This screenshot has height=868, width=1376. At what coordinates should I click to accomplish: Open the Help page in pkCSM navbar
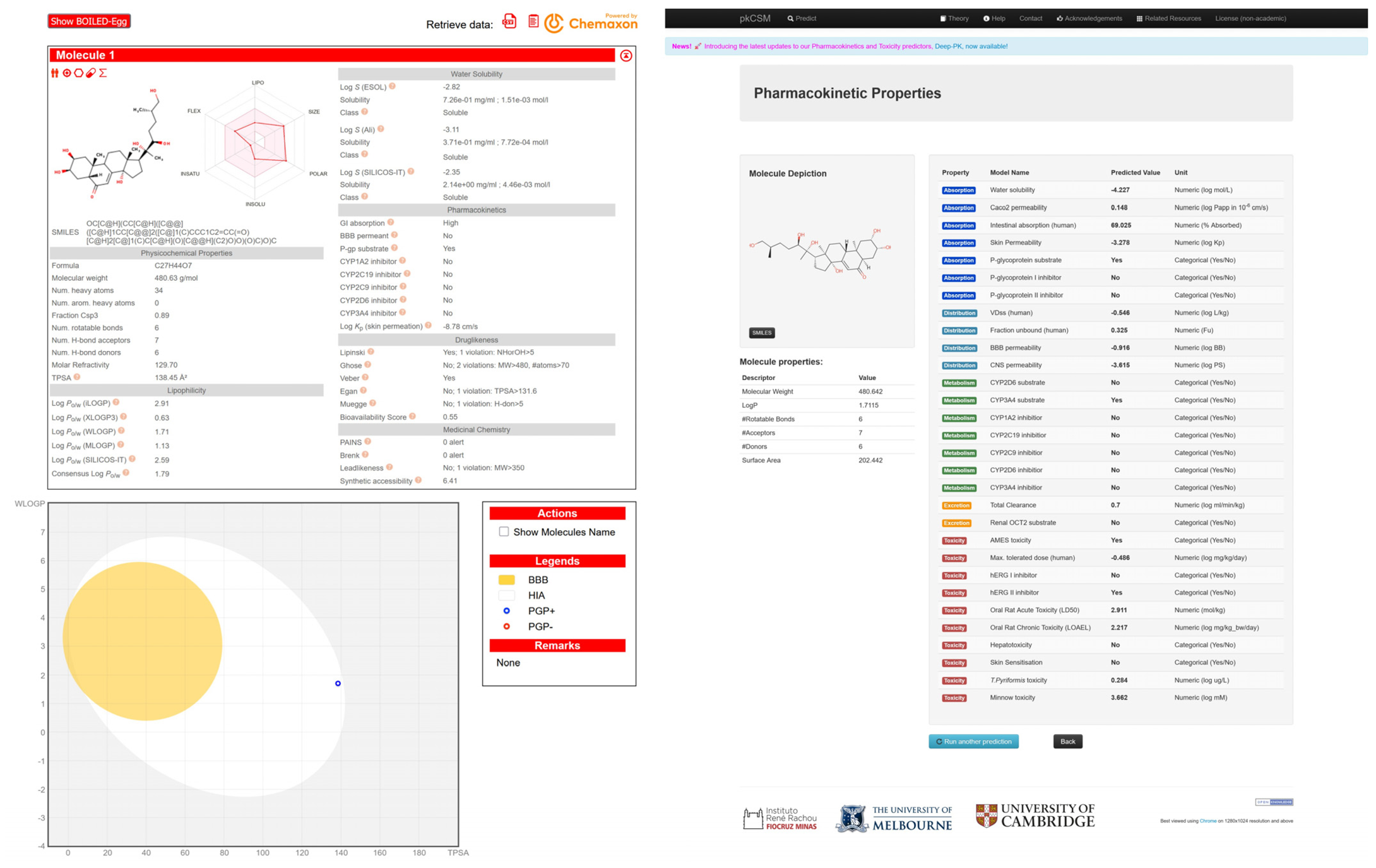coord(994,18)
